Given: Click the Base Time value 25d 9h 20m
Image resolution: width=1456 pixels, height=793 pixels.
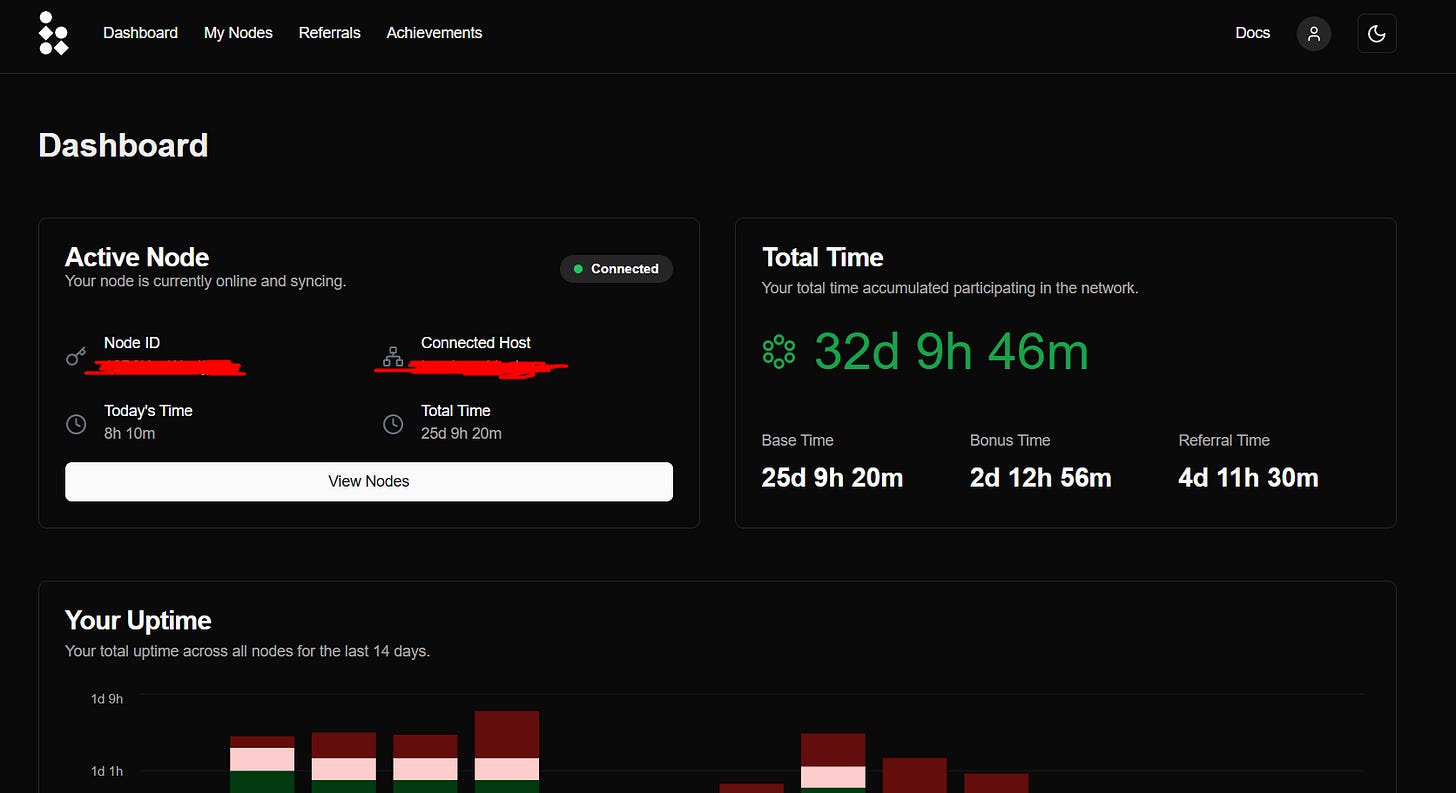Looking at the screenshot, I should click(x=832, y=477).
